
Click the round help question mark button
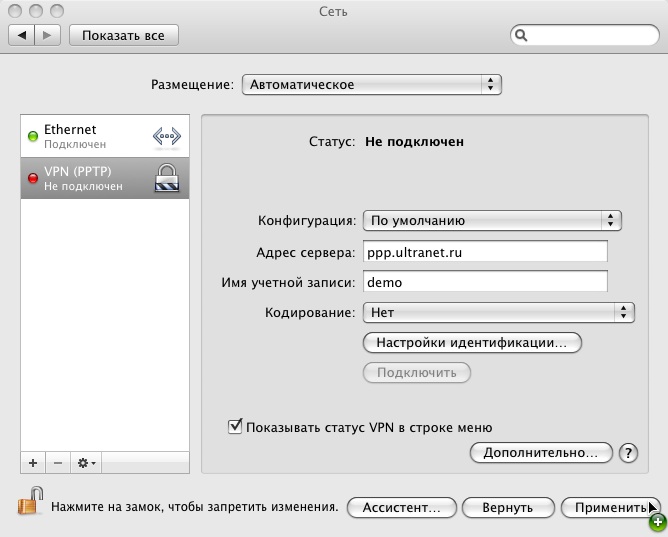[628, 453]
